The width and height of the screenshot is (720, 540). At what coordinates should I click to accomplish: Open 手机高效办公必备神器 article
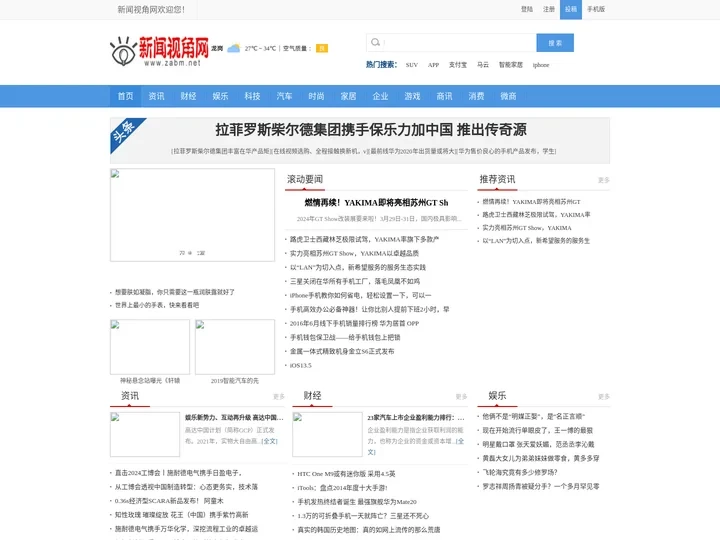pos(369,309)
